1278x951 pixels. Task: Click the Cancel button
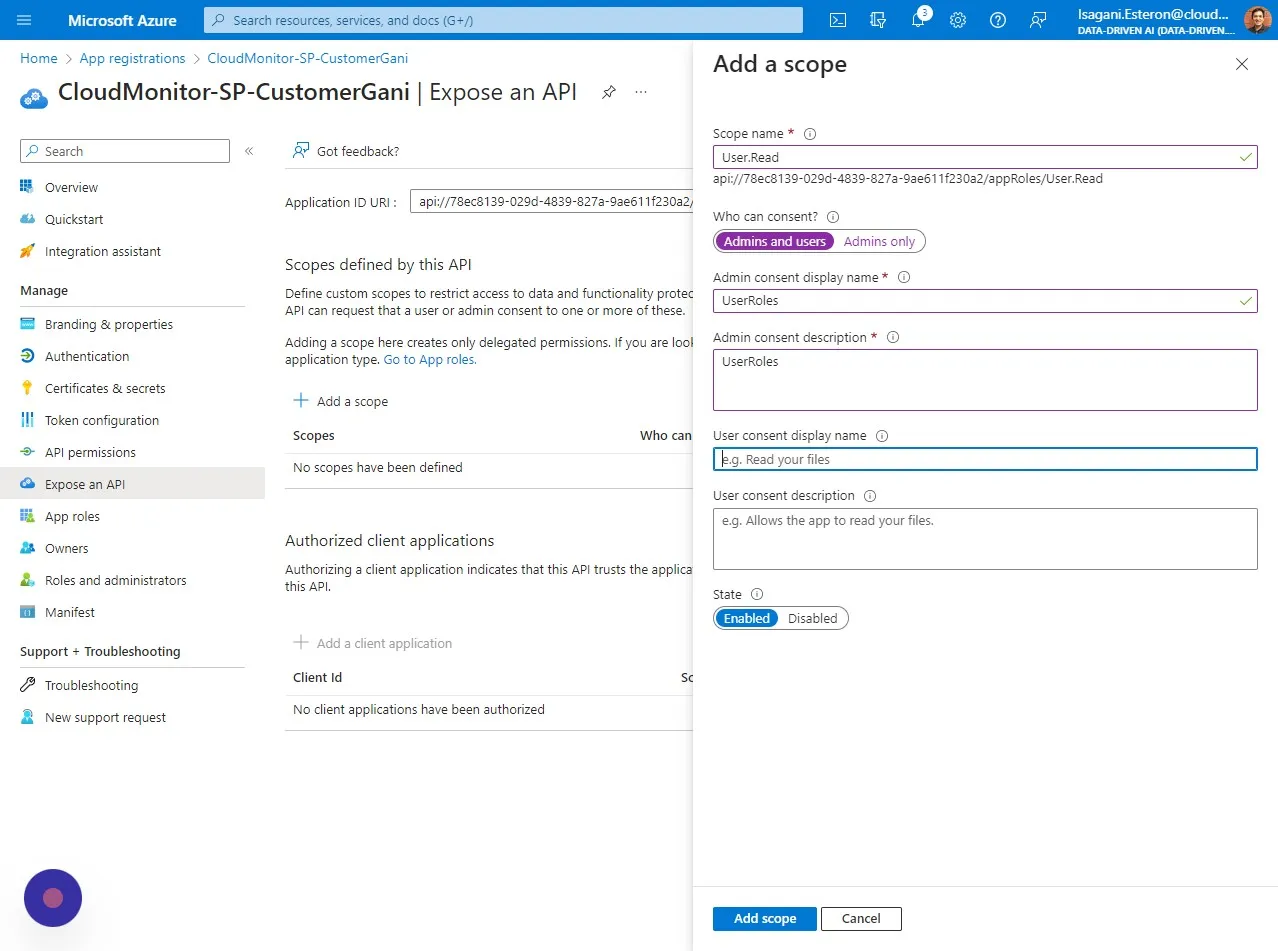(861, 918)
